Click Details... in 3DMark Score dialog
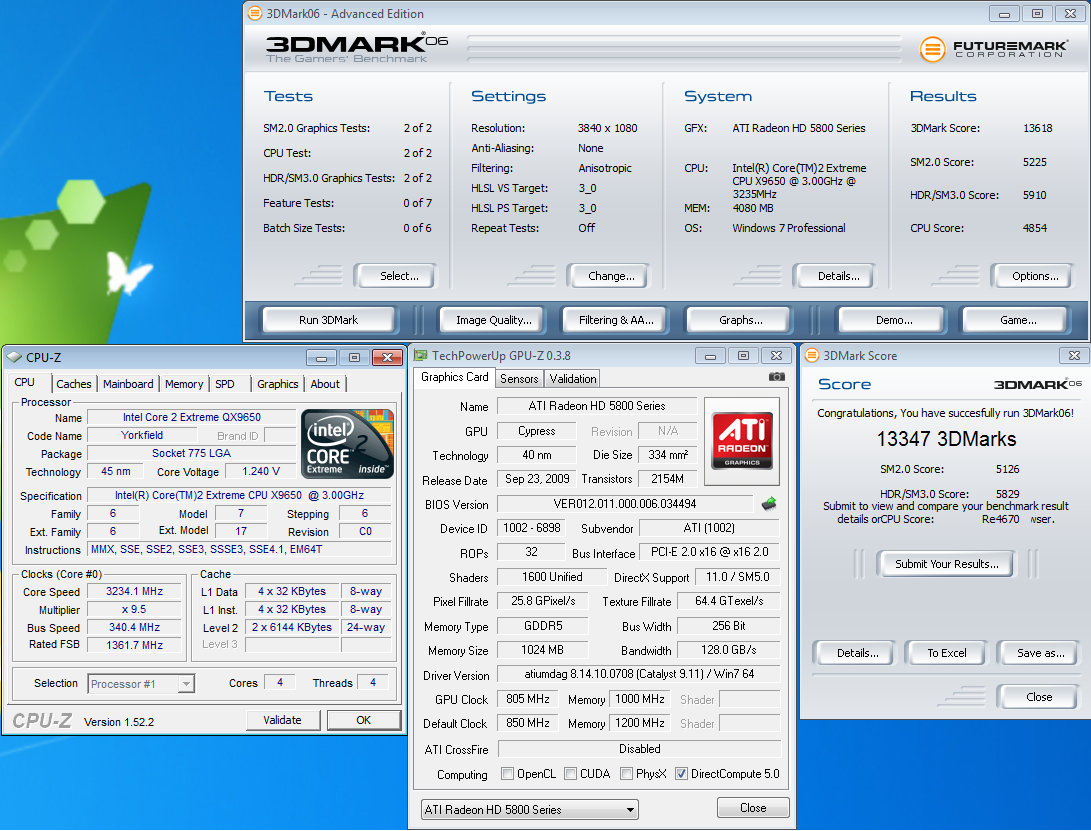1091x831 pixels. click(x=857, y=654)
